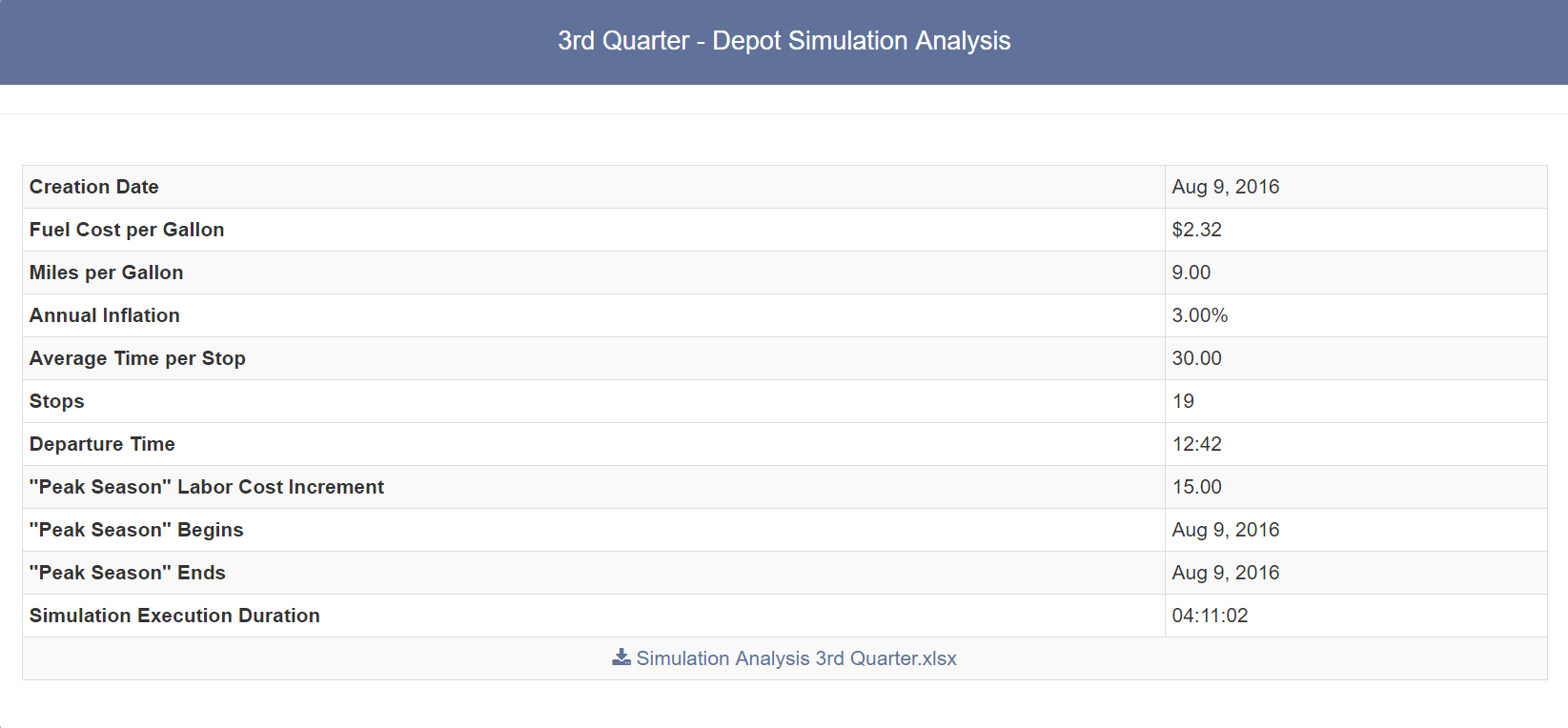This screenshot has height=728, width=1568.
Task: Select the 9.00 miles per gallon value
Action: coord(1191,273)
